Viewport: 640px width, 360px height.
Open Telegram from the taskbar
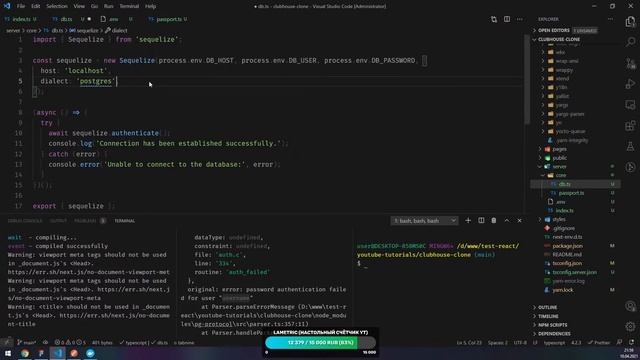coord(90,353)
